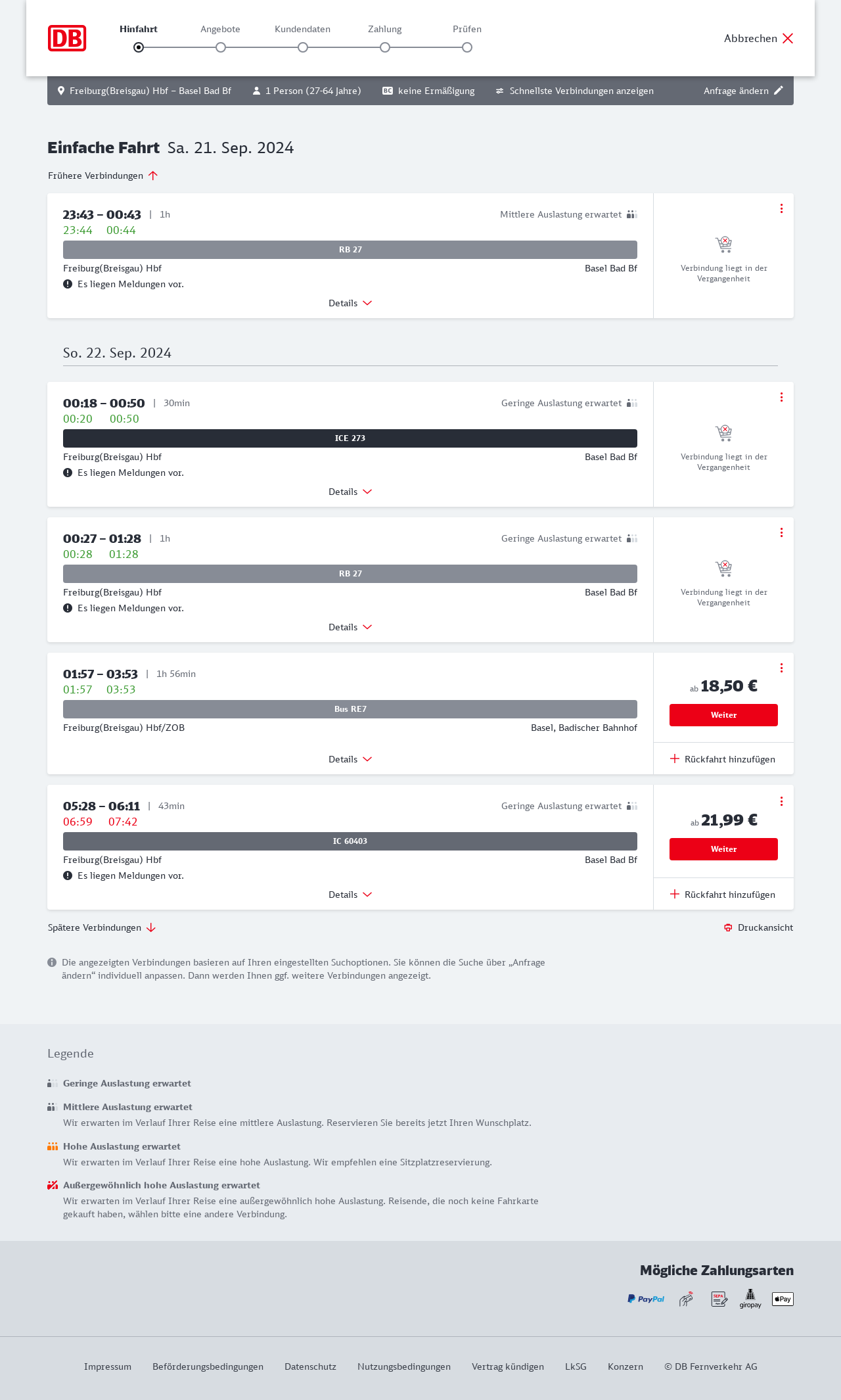
Task: Open three-dot menu for Bus RE7 connection
Action: [x=781, y=668]
